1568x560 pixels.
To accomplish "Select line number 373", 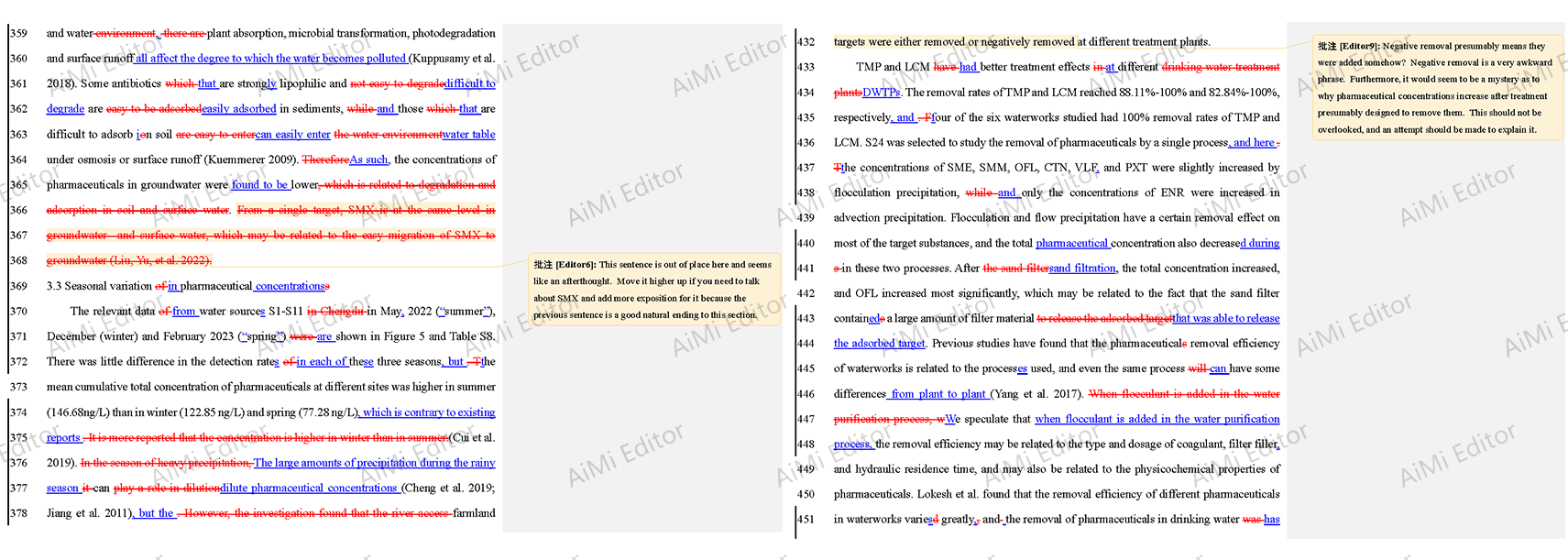I will coord(19,387).
